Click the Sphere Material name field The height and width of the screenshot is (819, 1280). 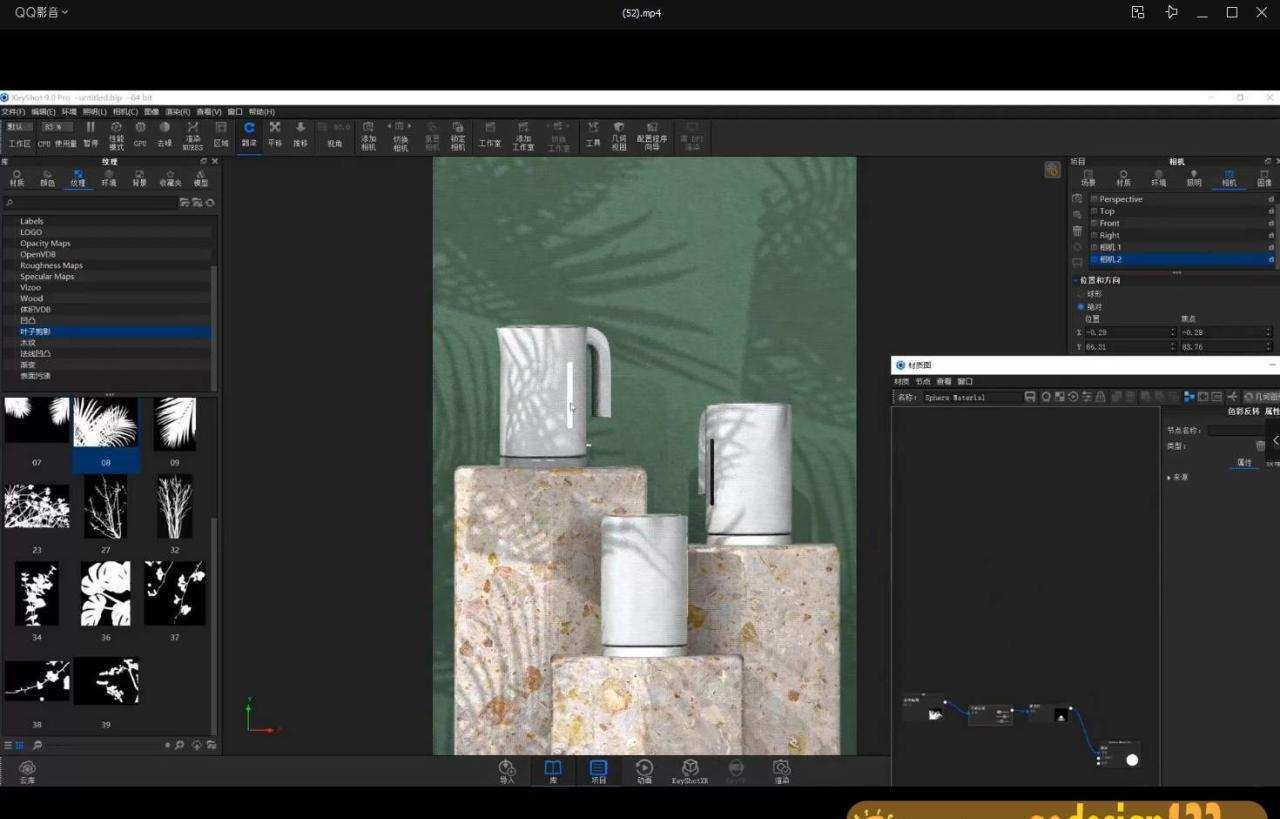[x=970, y=397]
